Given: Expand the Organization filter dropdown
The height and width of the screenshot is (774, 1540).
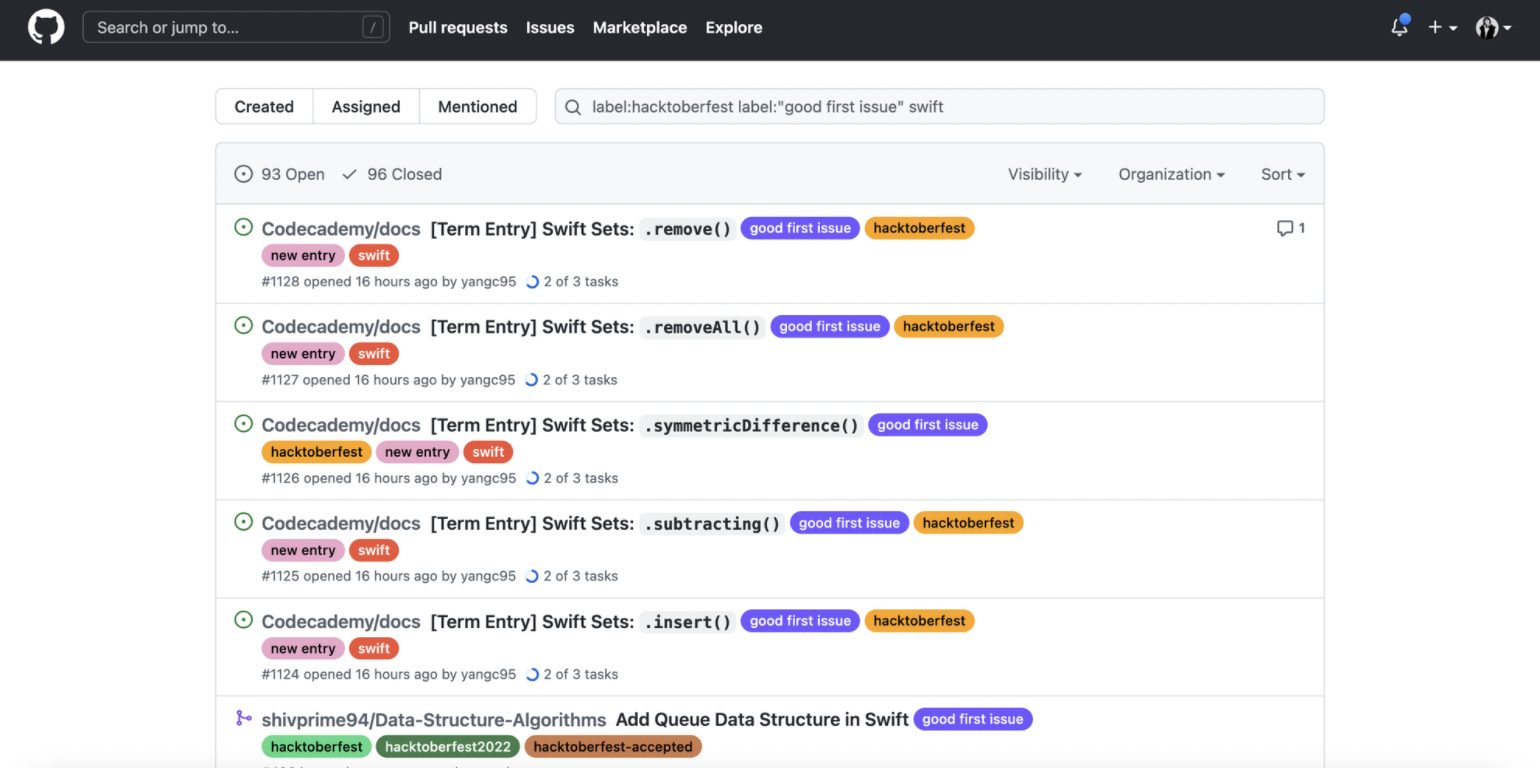Looking at the screenshot, I should coord(1172,174).
